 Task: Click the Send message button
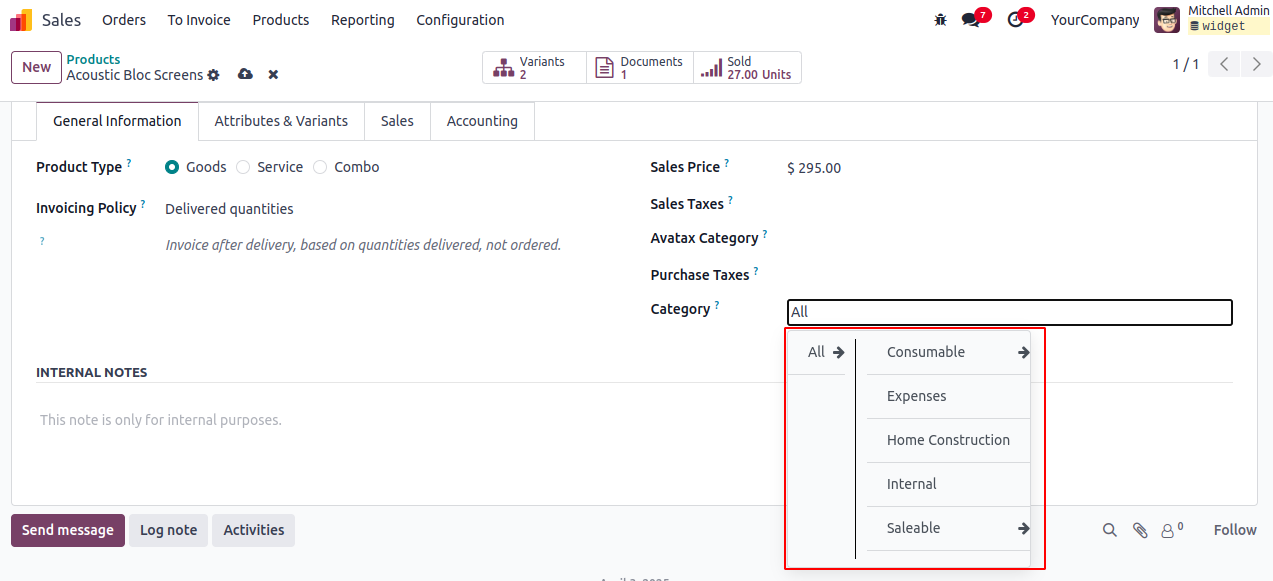point(68,531)
